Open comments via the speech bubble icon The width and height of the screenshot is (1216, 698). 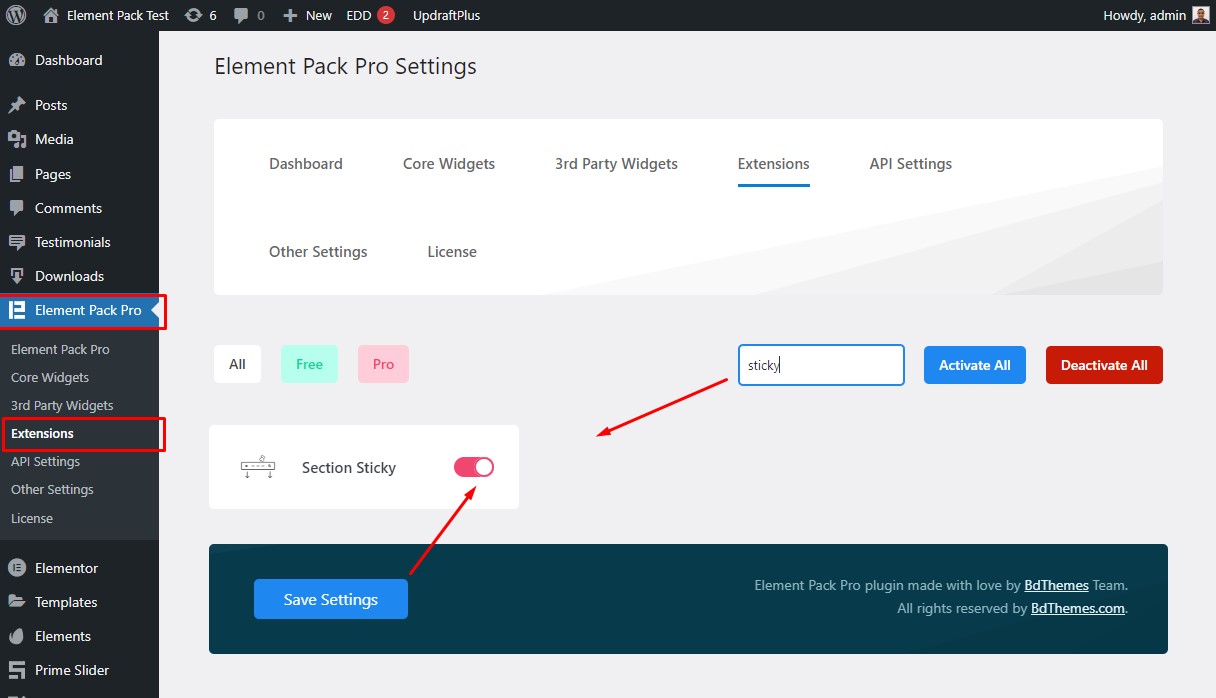click(240, 15)
